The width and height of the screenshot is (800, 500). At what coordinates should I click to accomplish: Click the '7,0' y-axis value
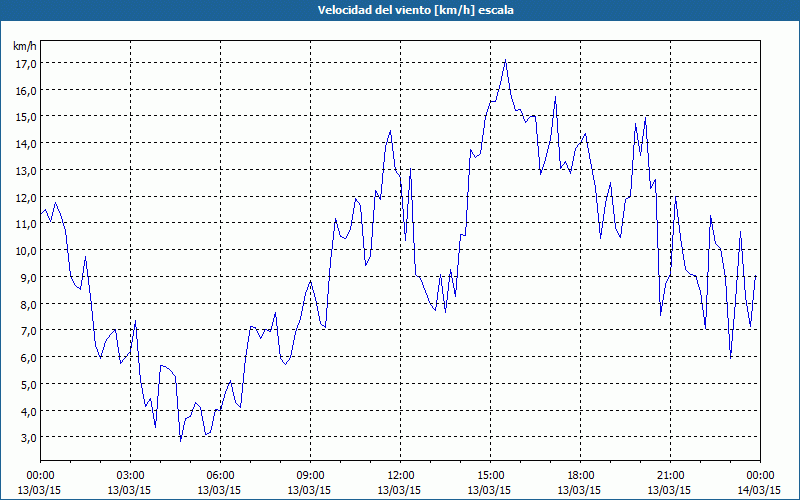[x=28, y=331]
